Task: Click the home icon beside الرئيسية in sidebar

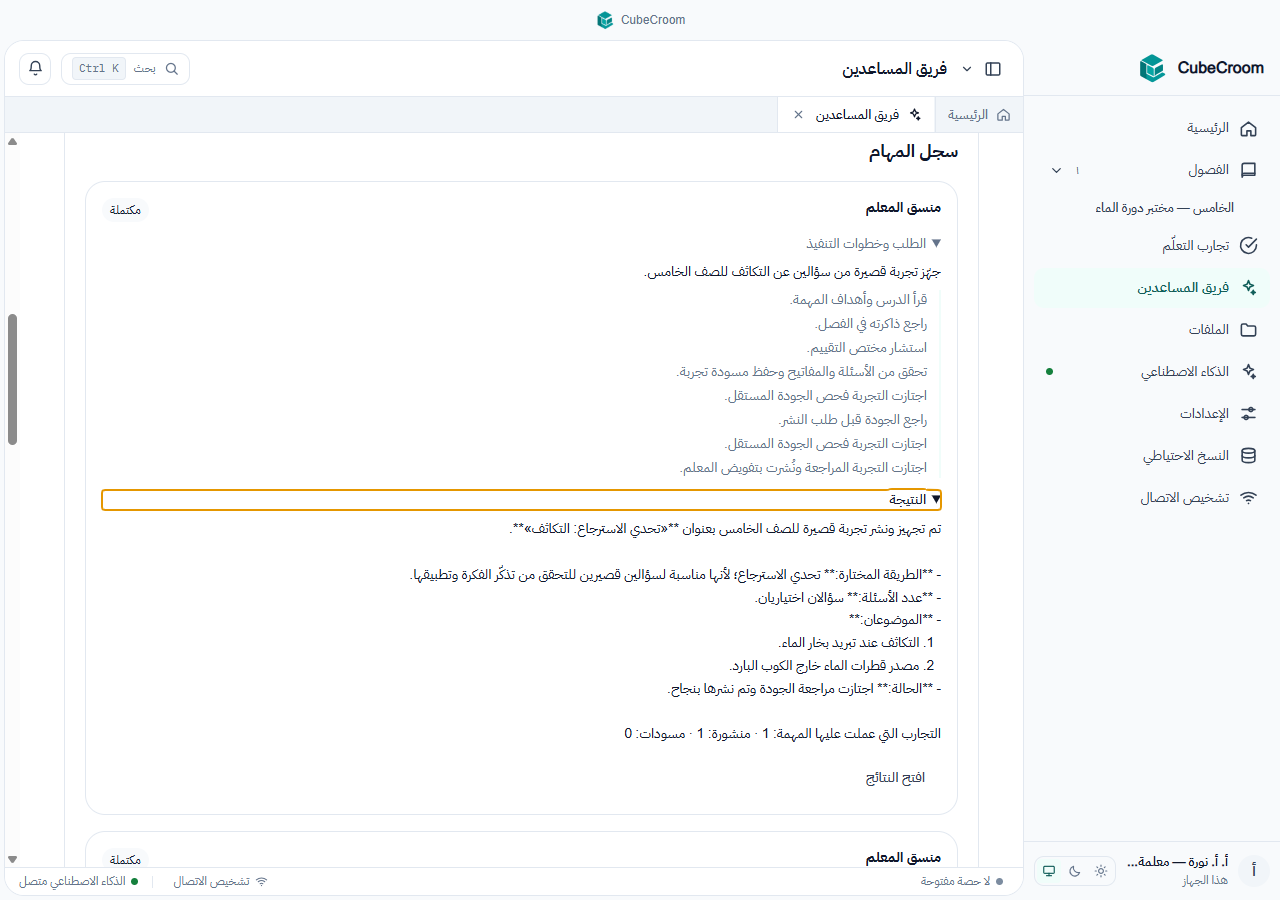Action: (x=1248, y=129)
